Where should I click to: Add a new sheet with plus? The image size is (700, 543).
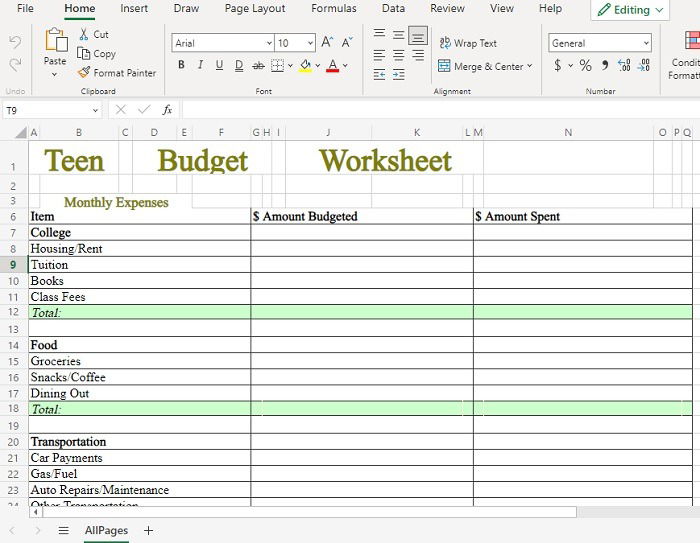click(149, 530)
